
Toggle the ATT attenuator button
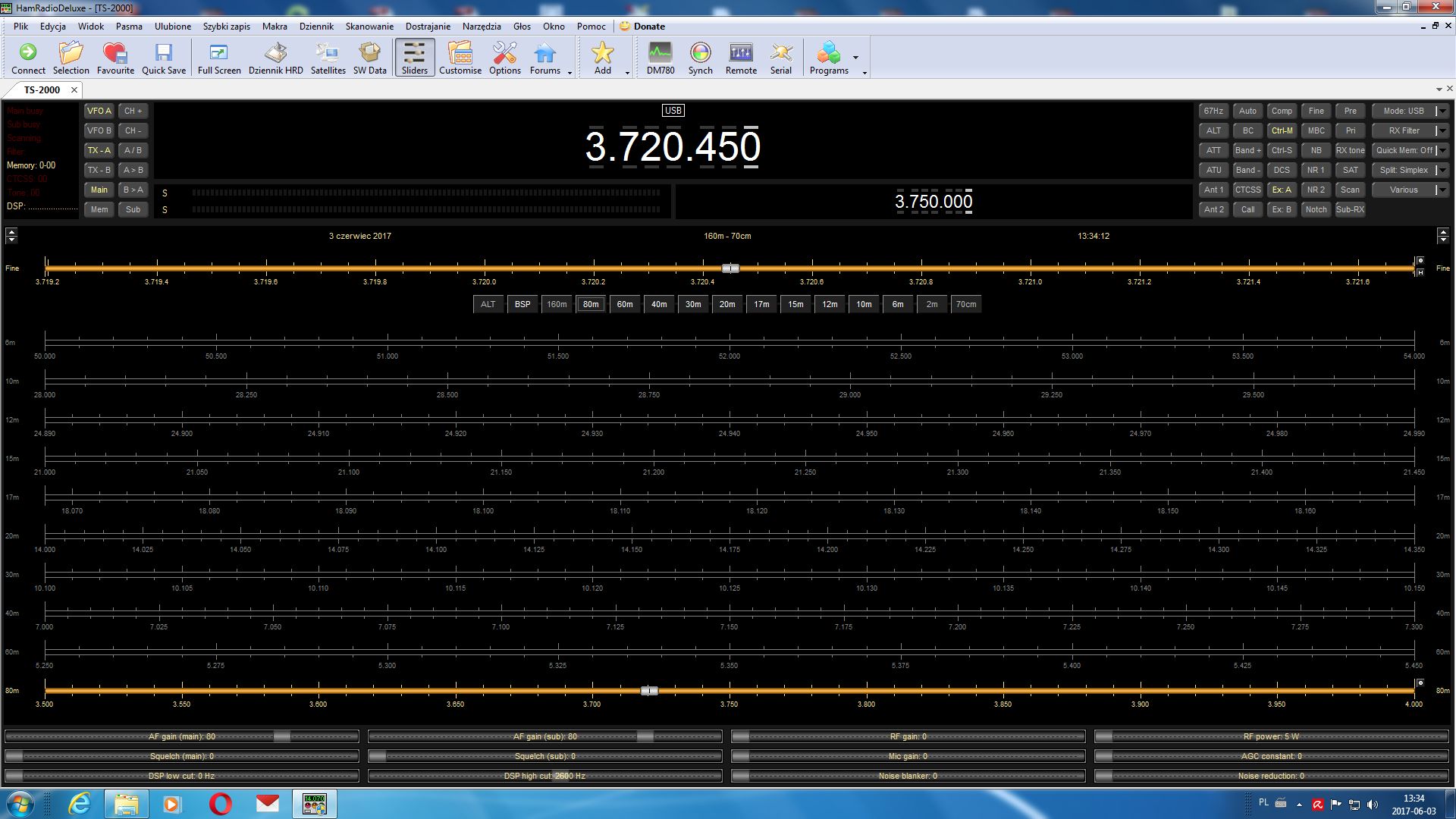(1213, 150)
